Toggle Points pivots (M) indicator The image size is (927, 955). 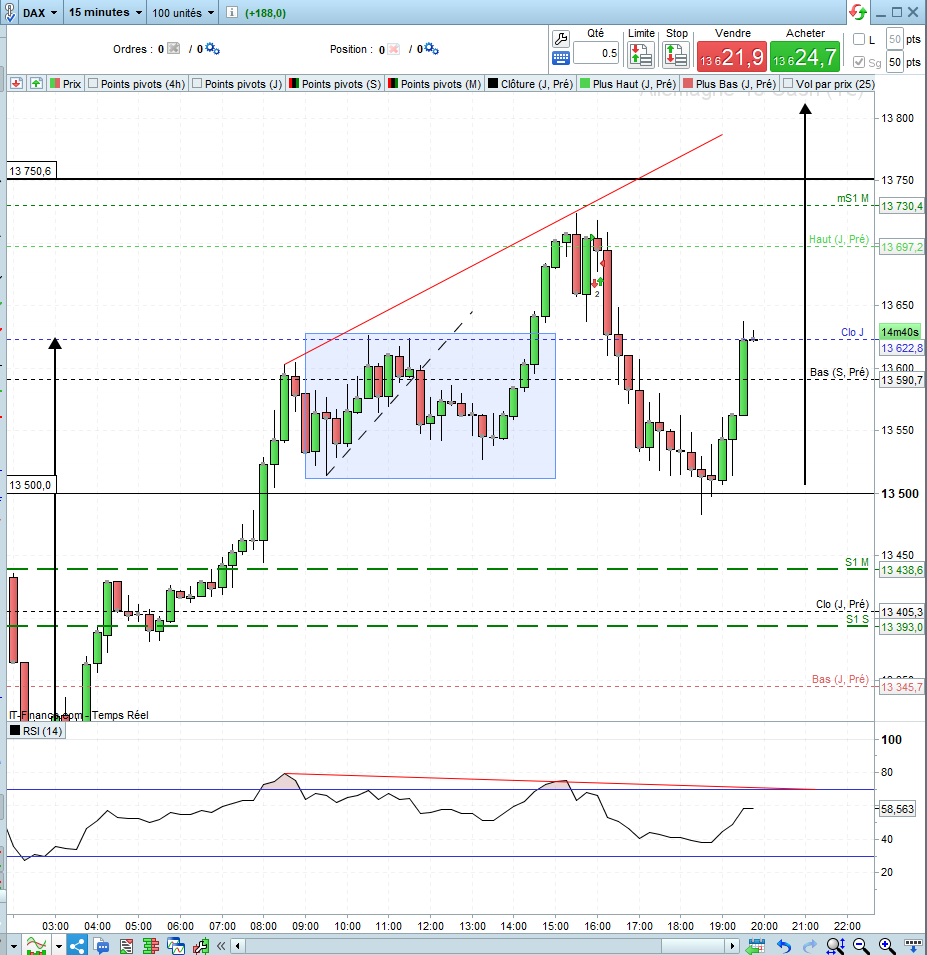(435, 83)
